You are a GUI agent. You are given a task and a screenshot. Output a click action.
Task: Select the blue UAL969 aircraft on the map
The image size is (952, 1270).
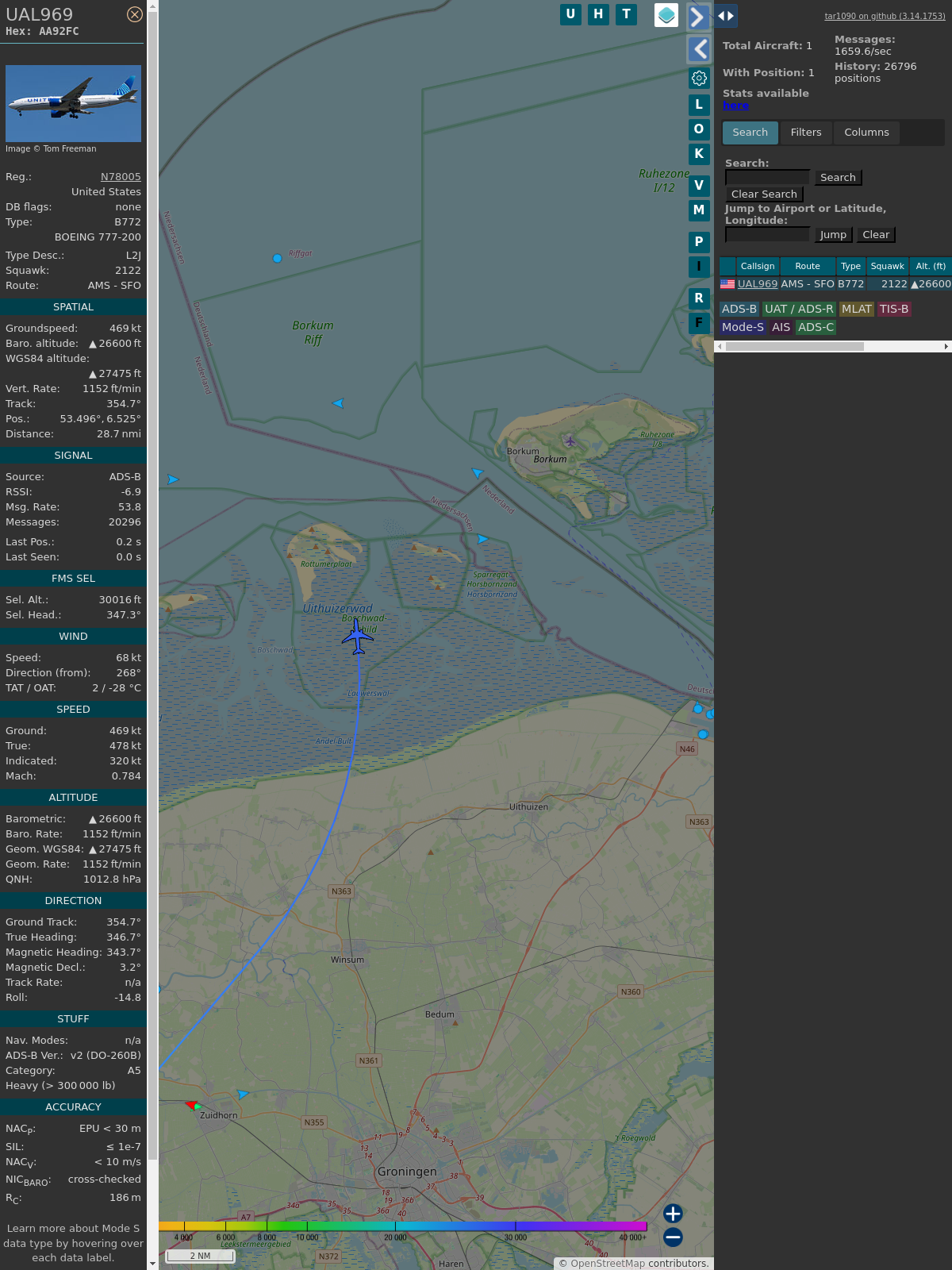tap(358, 637)
